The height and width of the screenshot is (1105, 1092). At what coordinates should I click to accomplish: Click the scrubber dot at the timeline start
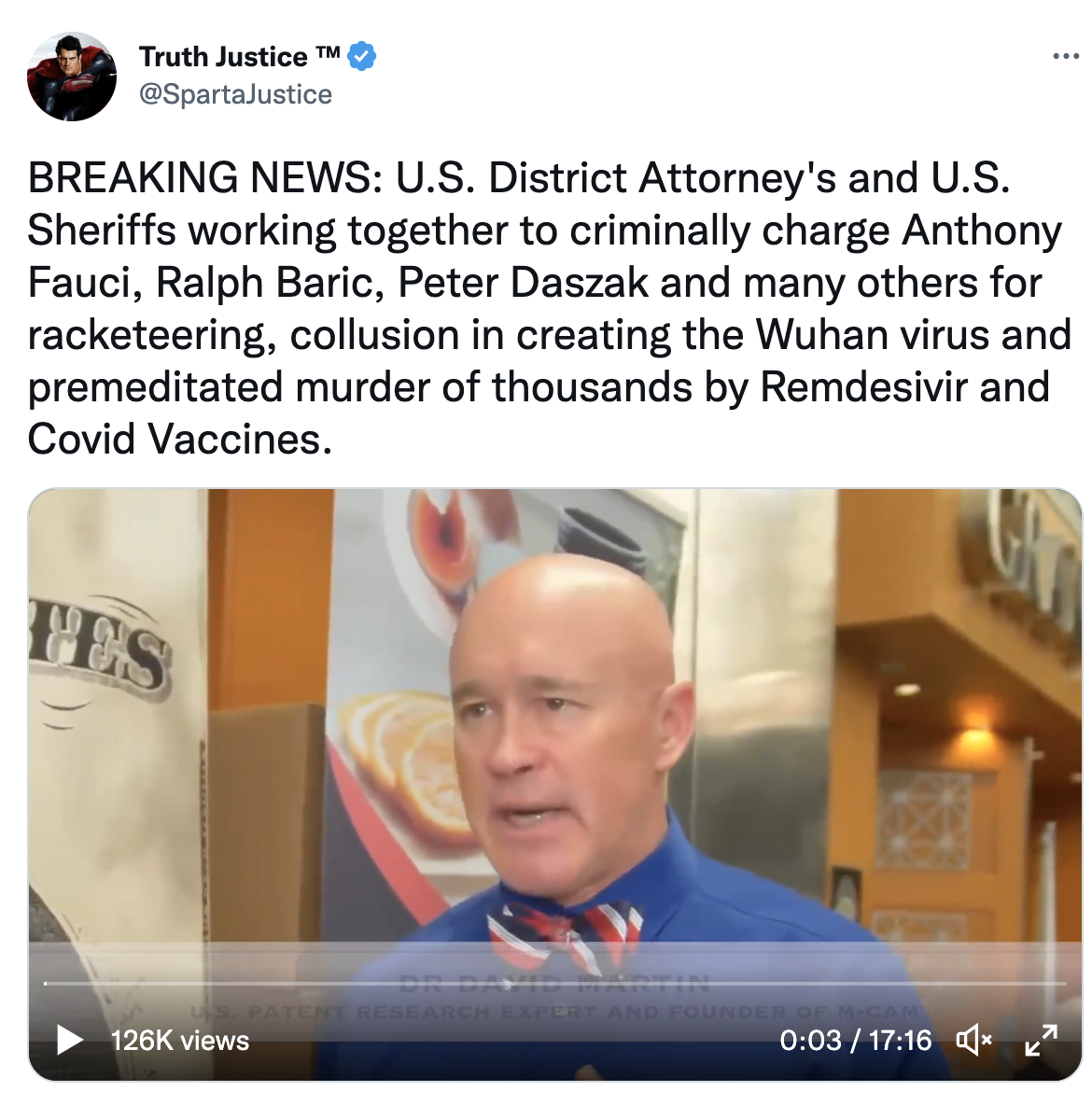point(46,983)
